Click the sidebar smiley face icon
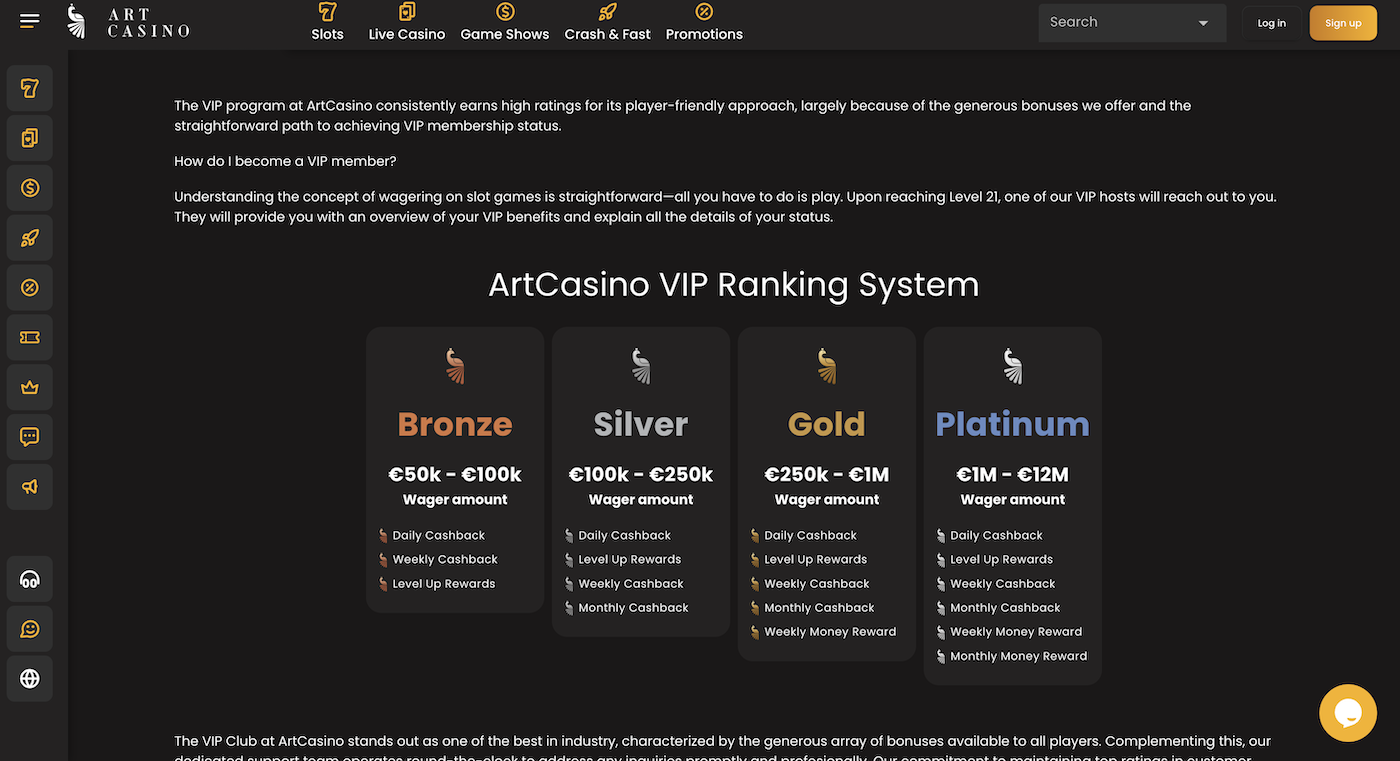 coord(30,629)
